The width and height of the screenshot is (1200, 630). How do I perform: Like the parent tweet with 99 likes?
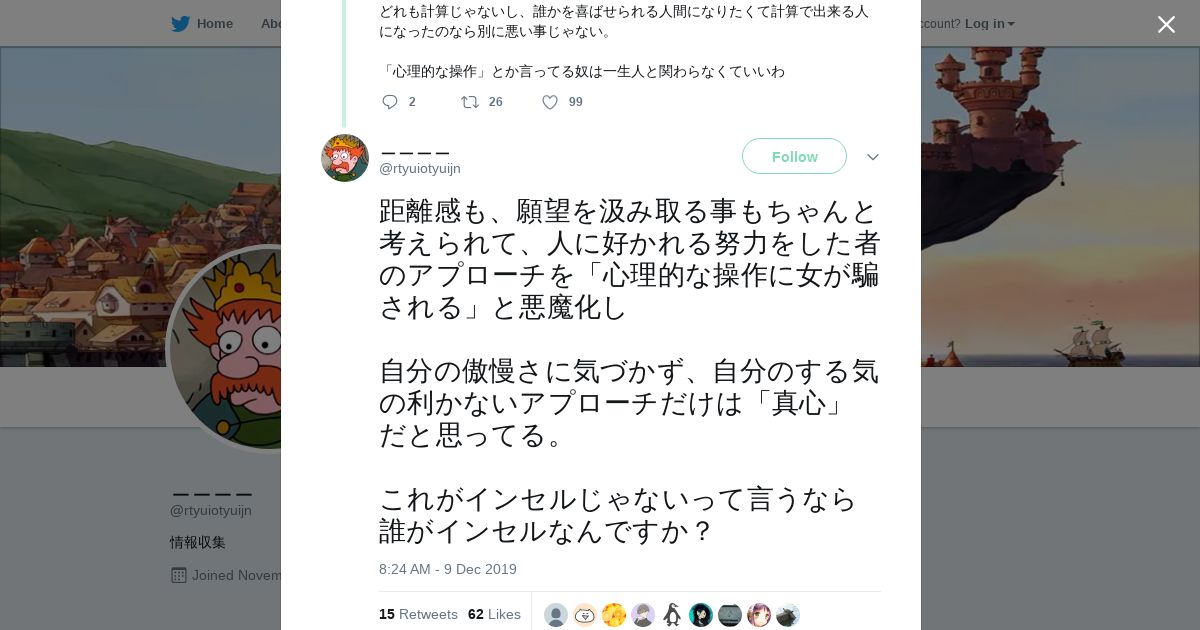click(x=550, y=102)
